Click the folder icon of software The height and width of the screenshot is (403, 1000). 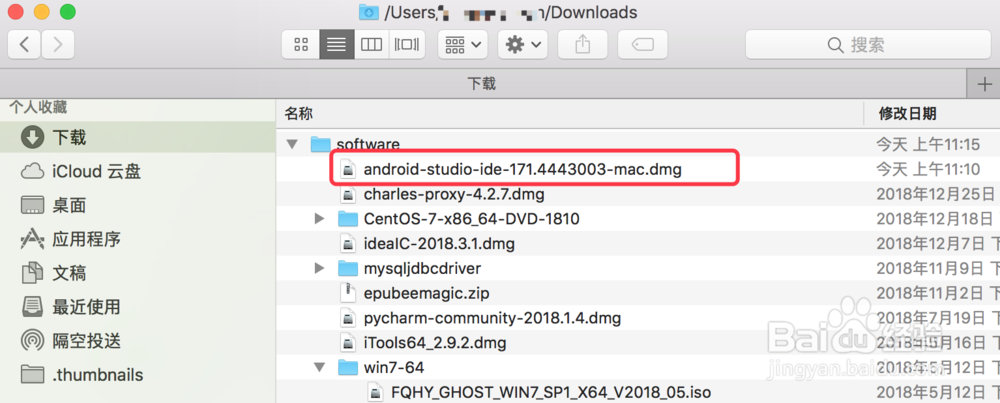click(321, 145)
